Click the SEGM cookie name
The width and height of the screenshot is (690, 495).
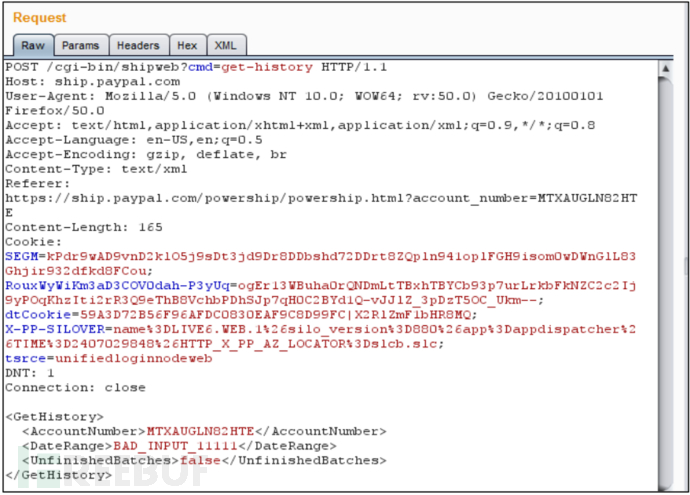point(22,257)
